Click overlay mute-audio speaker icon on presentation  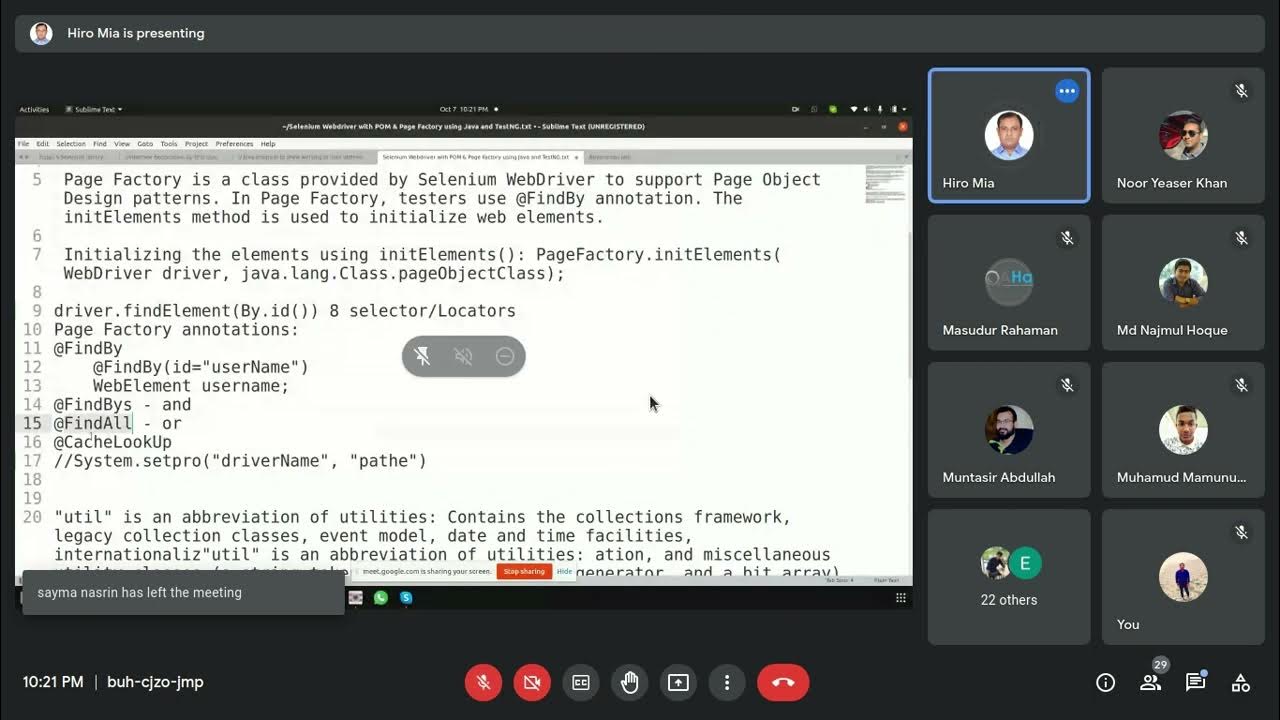[463, 356]
